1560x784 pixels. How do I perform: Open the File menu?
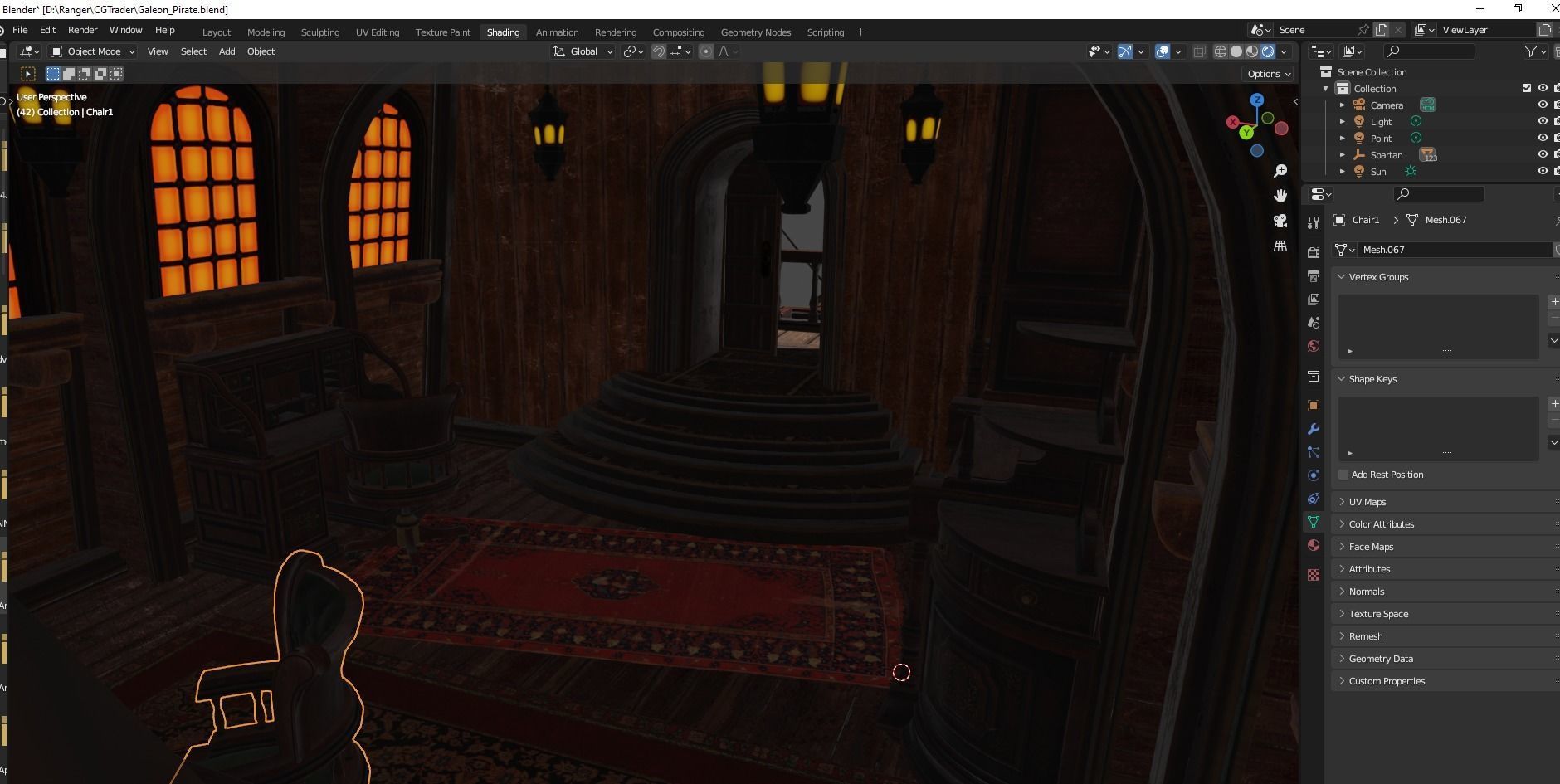pyautogui.click(x=20, y=30)
